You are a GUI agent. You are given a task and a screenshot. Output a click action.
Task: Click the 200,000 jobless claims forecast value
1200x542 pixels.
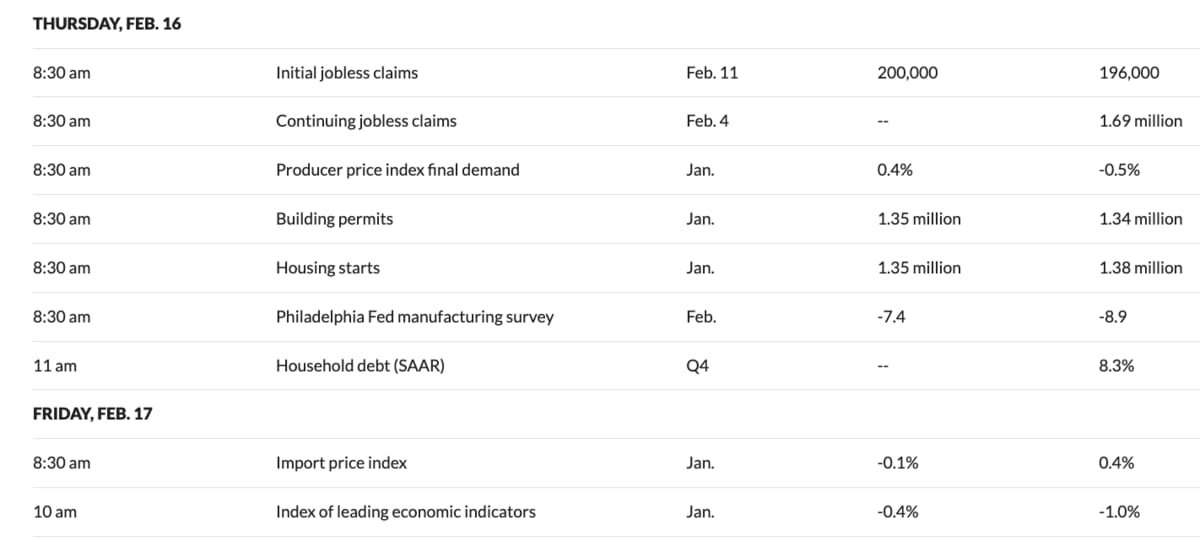907,73
